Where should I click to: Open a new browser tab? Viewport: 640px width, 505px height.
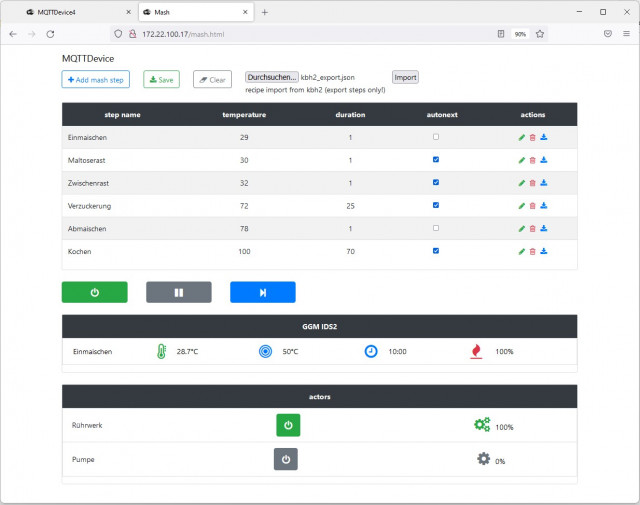pyautogui.click(x=264, y=12)
